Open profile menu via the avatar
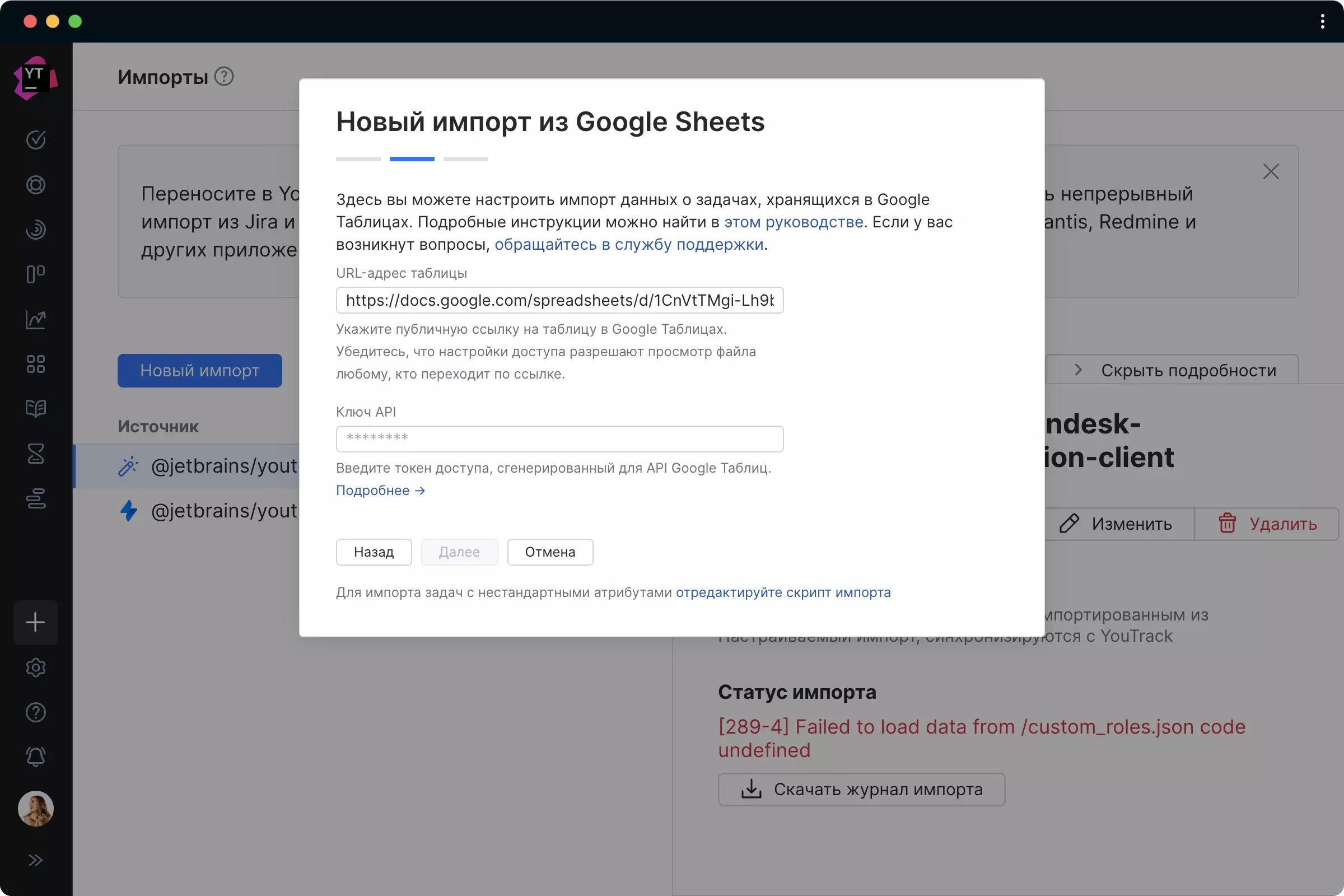Screen dimensions: 1344x896 35,808
